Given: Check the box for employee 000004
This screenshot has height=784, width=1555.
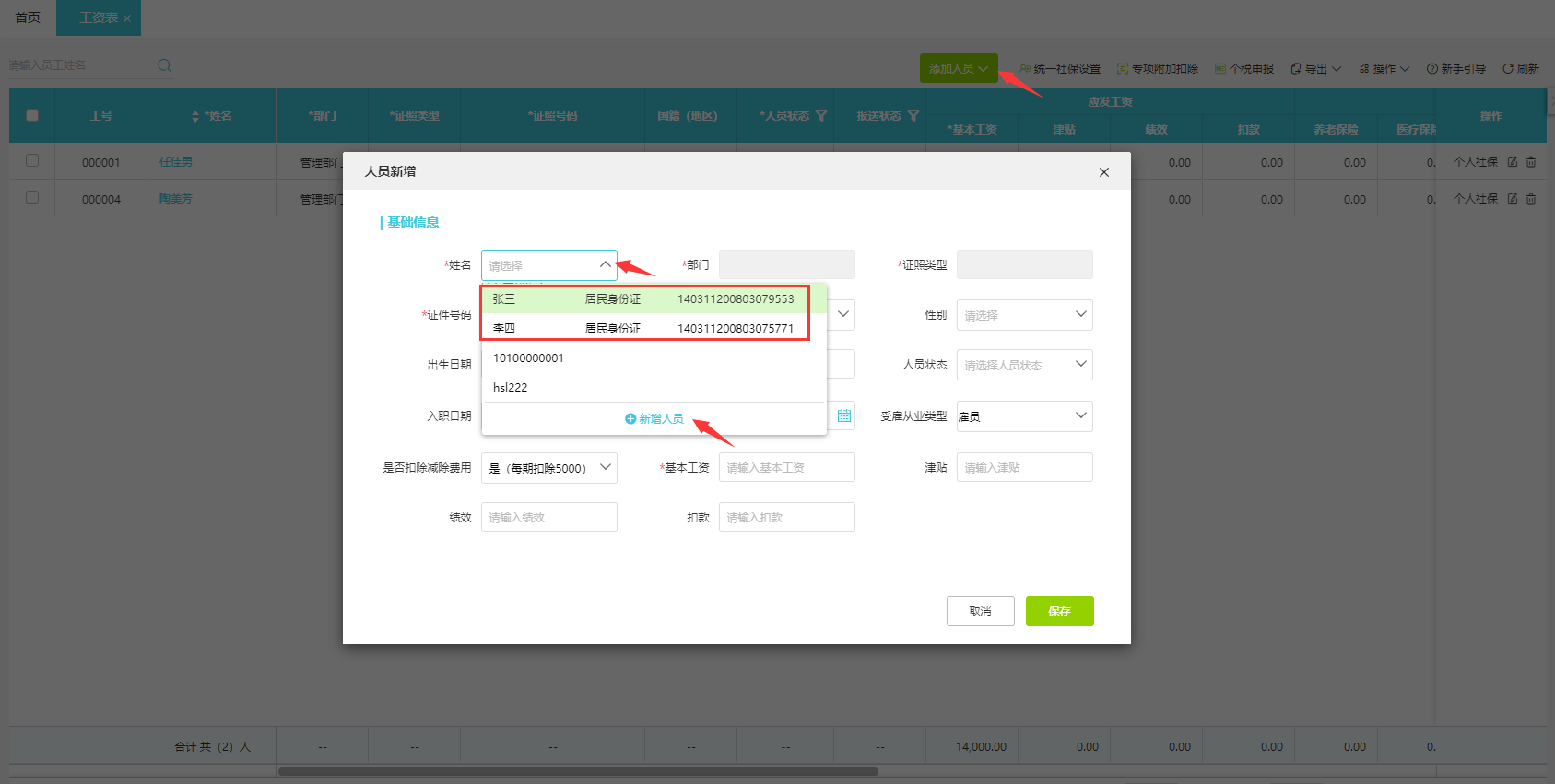Looking at the screenshot, I should tap(32, 198).
